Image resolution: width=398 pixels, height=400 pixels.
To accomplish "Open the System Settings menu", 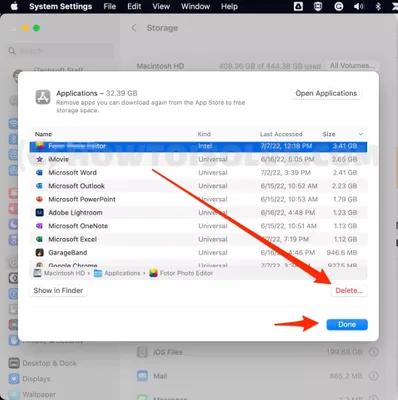I will pos(60,6).
